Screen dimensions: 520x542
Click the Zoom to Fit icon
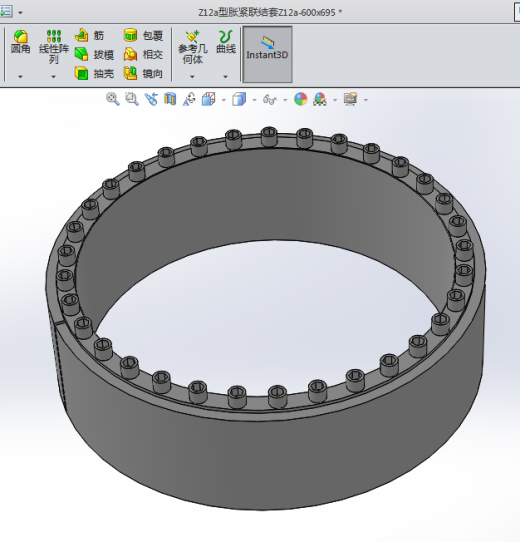[113, 99]
